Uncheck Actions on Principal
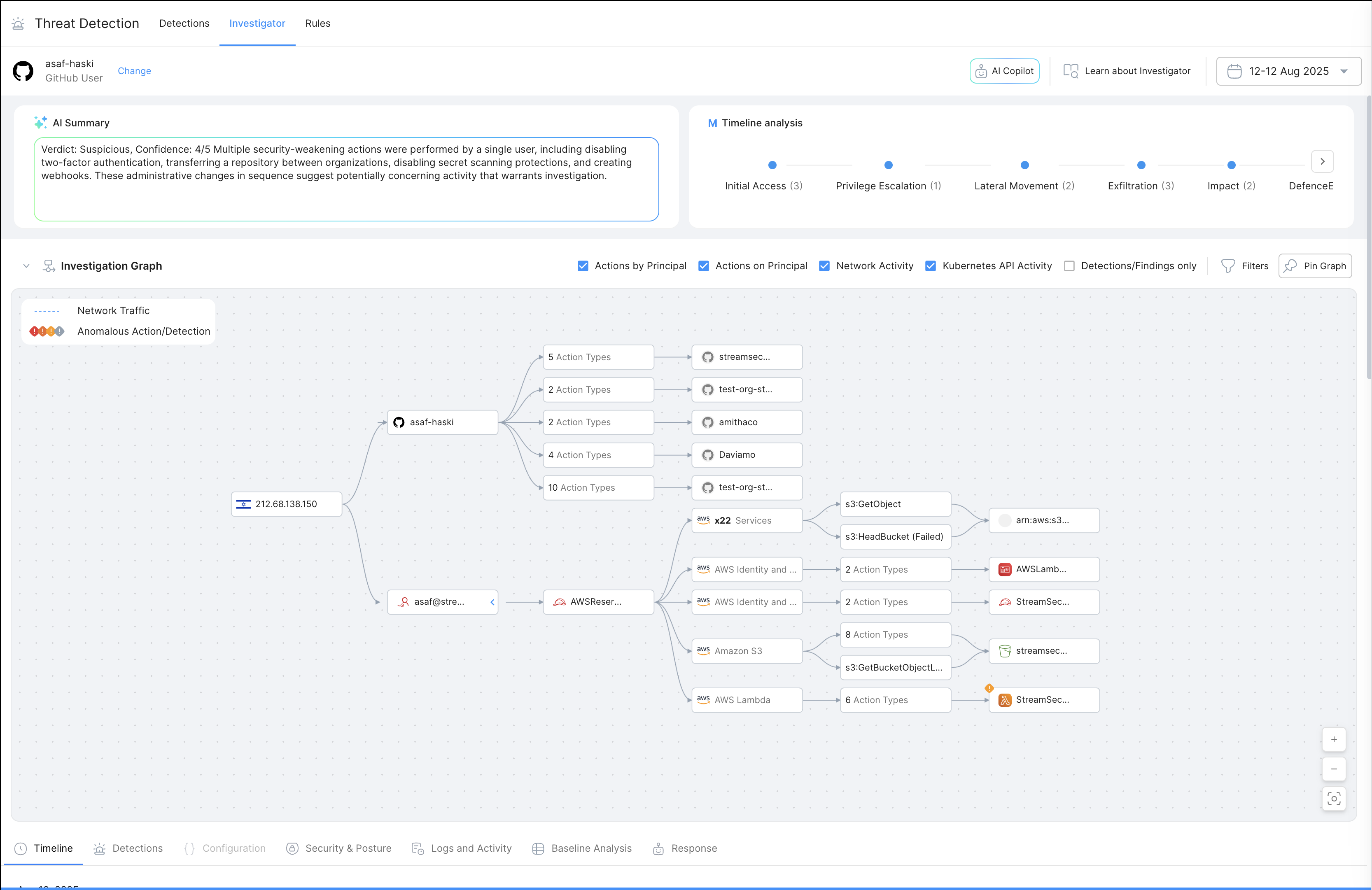 coord(703,266)
